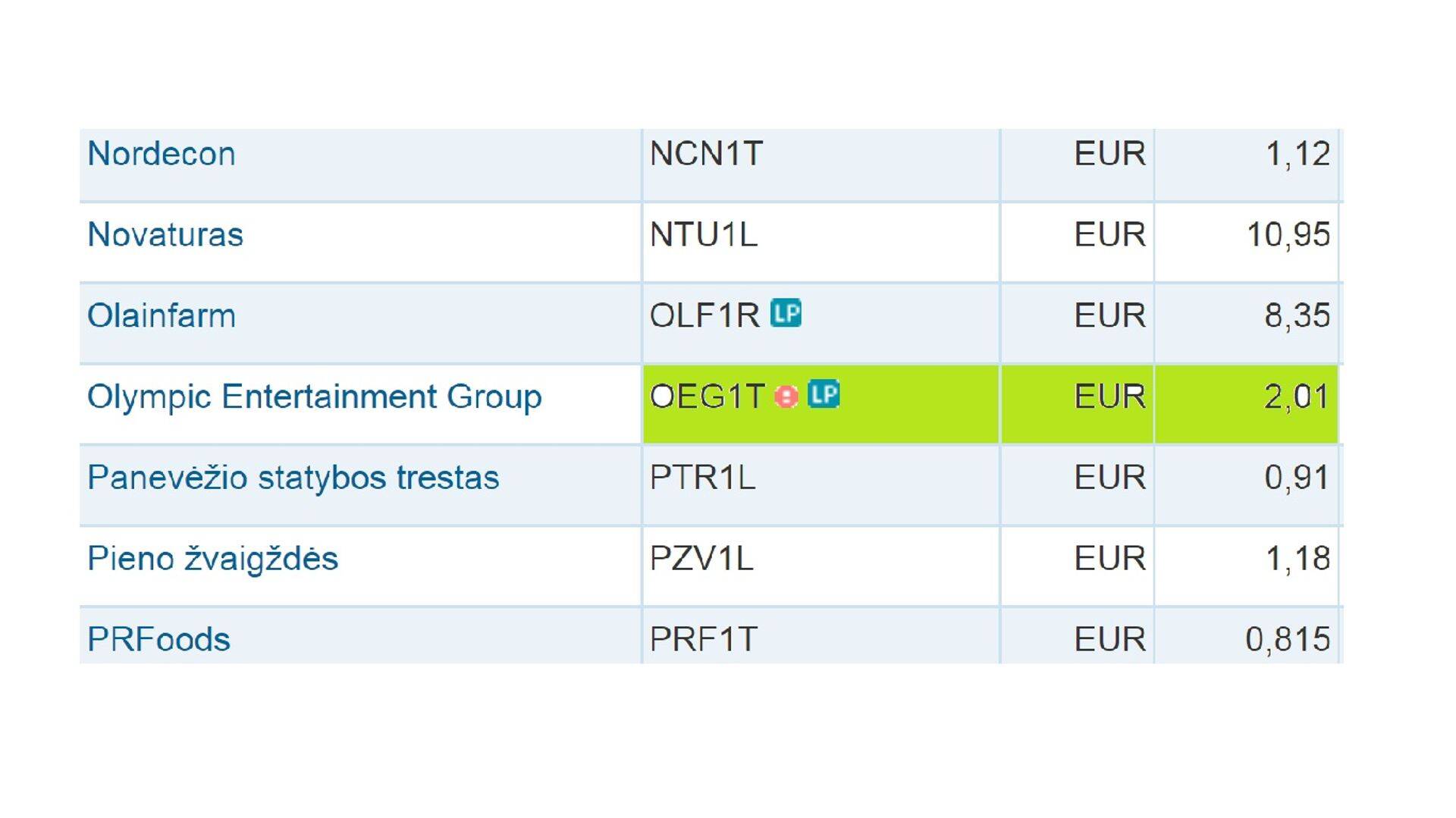
Task: Open the Pieno žvaigždės link
Action: (212, 559)
